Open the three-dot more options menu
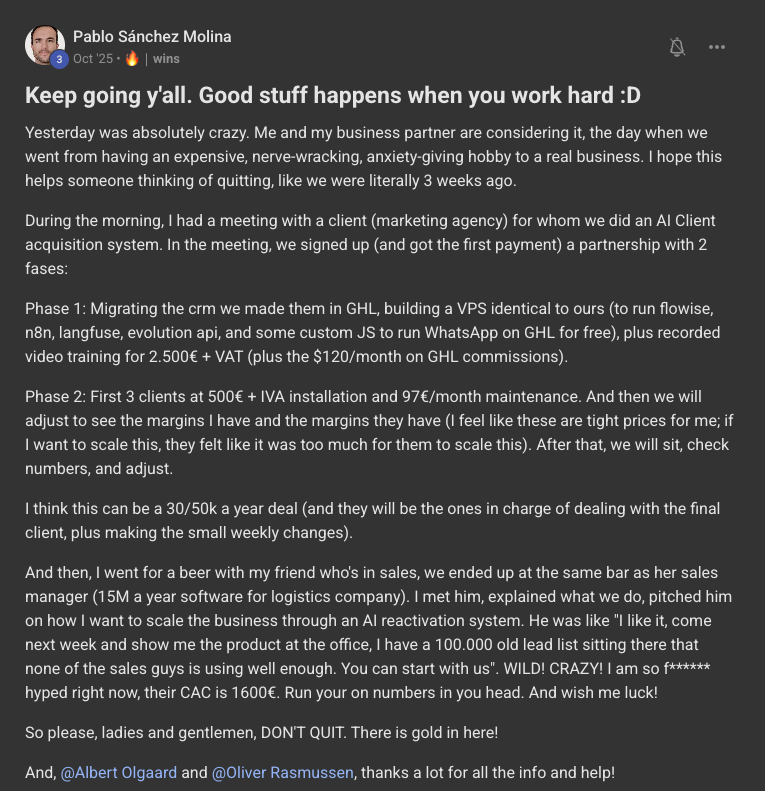Image resolution: width=765 pixels, height=791 pixels. click(x=716, y=47)
